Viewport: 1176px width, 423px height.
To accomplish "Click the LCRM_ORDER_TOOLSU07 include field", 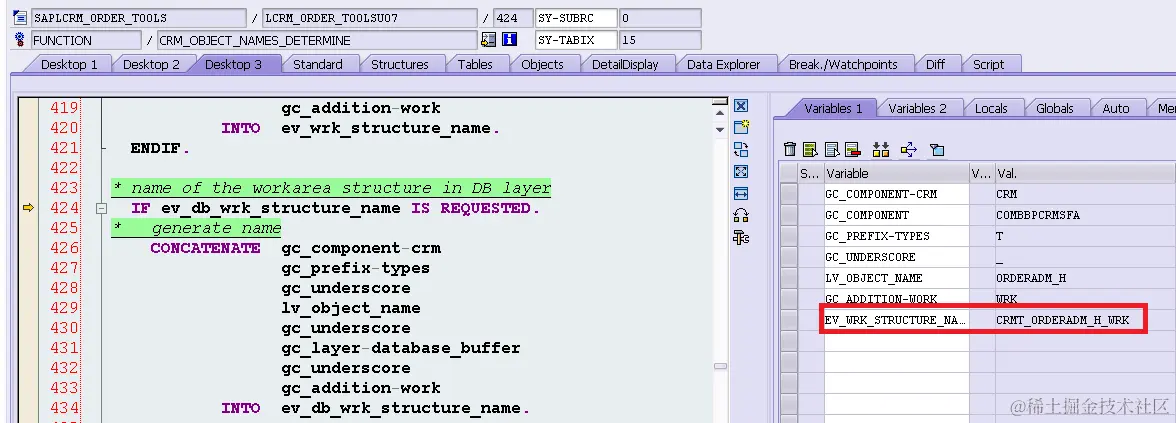I will tap(370, 18).
